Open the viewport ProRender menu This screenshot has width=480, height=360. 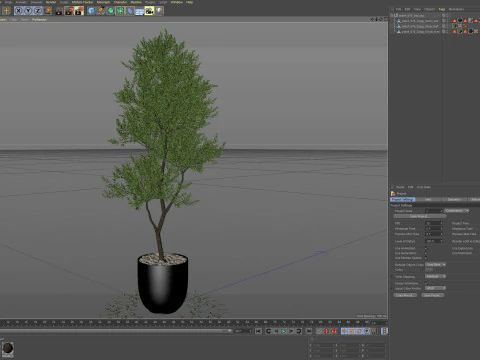click(x=39, y=20)
